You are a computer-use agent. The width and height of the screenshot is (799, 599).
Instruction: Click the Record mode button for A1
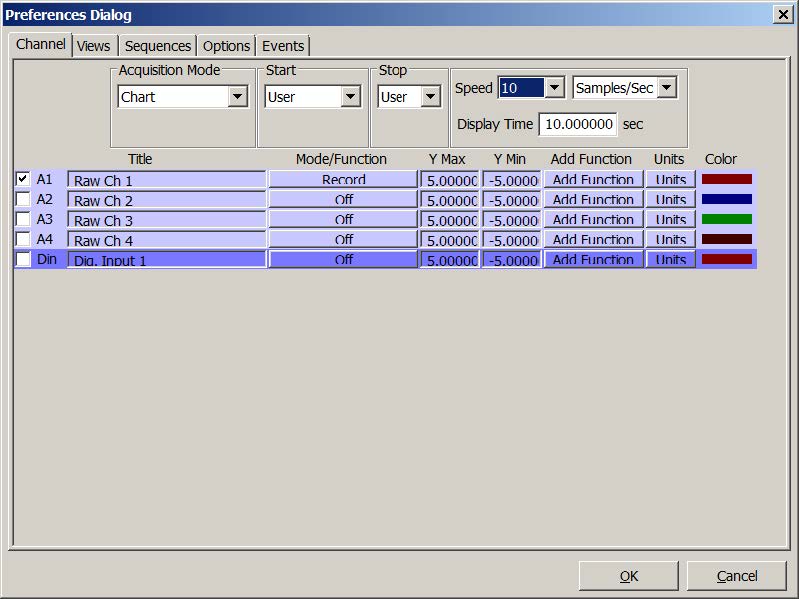coord(343,179)
